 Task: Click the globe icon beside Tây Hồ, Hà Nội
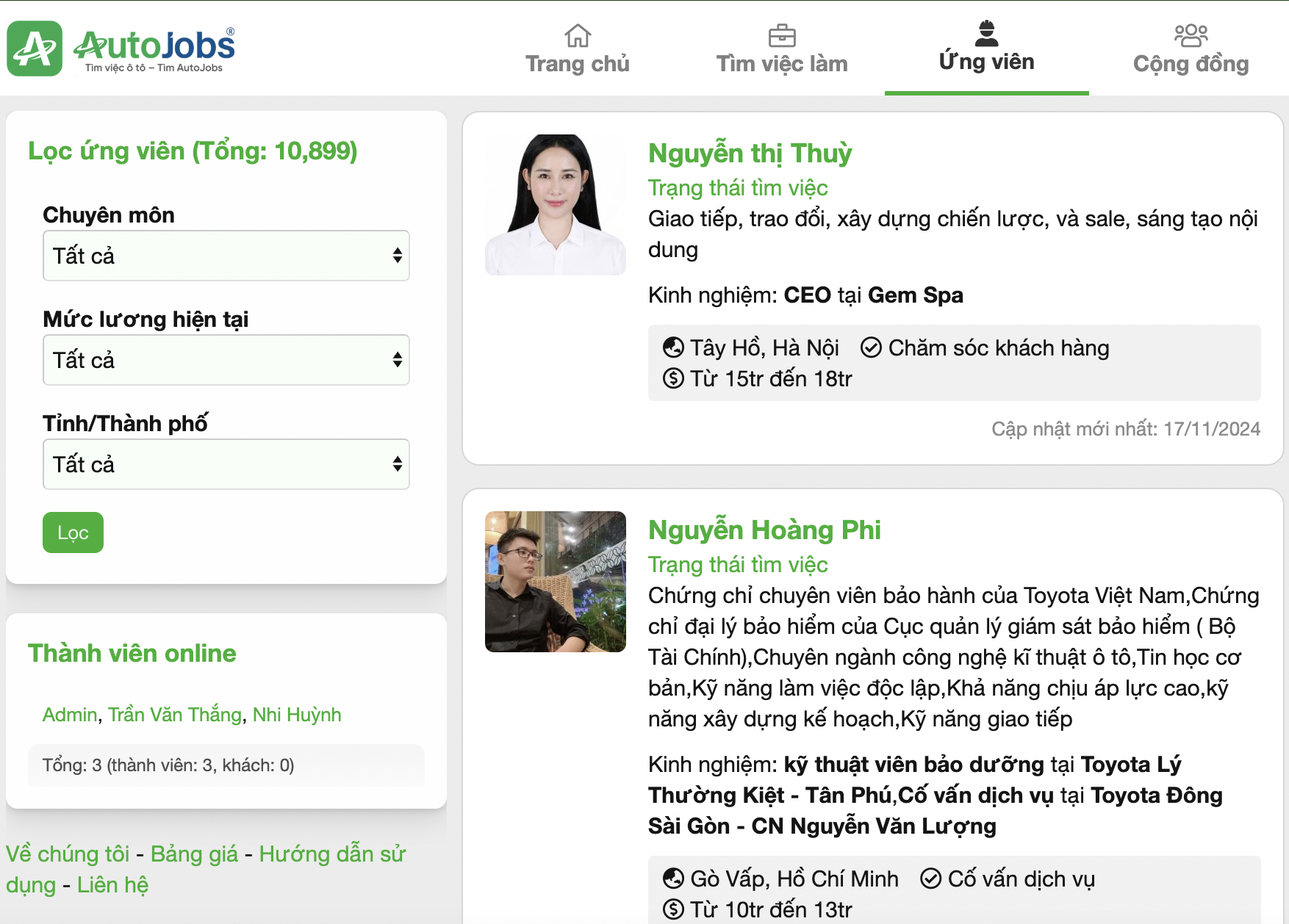[673, 347]
